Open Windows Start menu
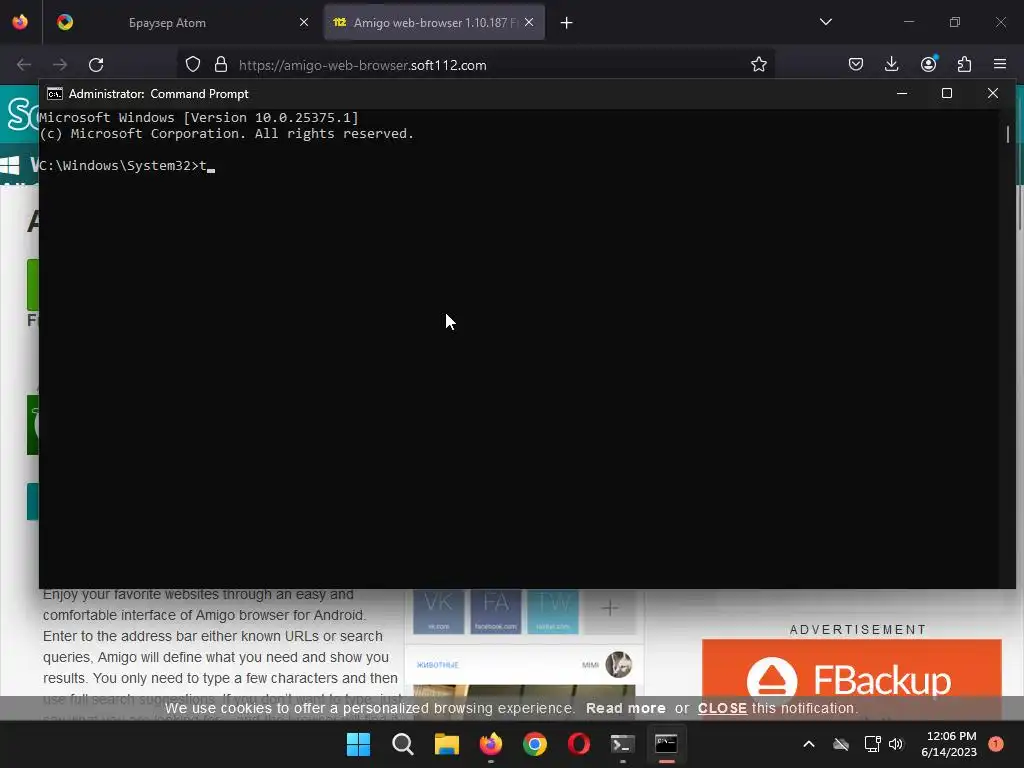The image size is (1024, 768). tap(358, 744)
